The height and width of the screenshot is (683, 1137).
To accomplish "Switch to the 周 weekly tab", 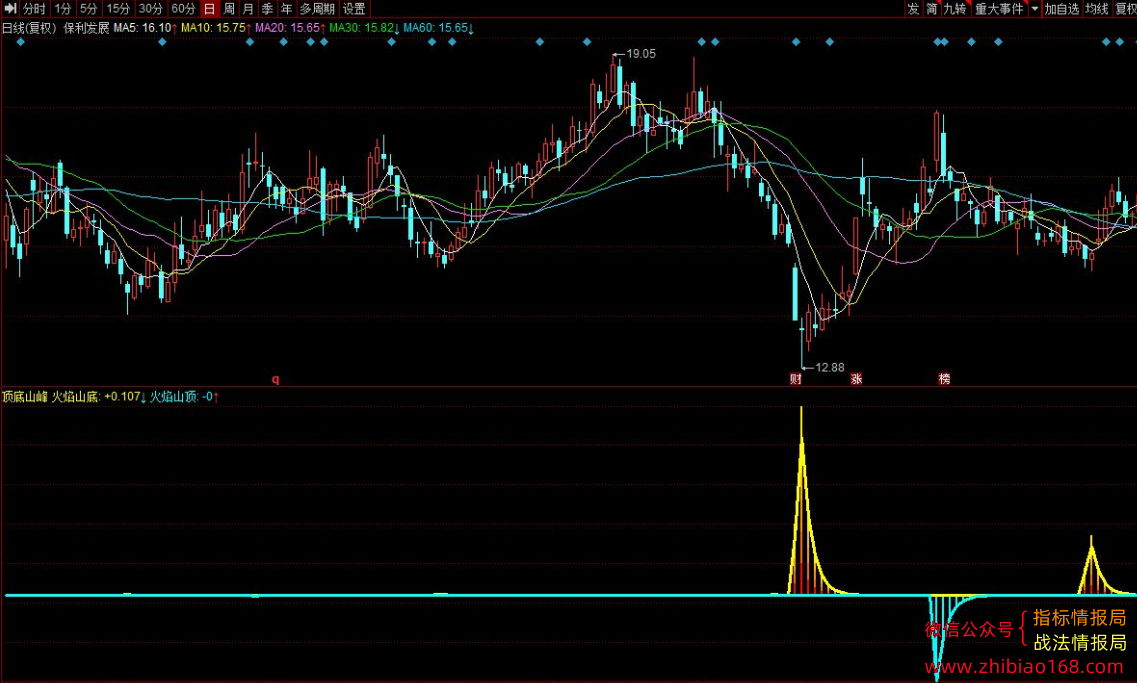I will [x=229, y=9].
